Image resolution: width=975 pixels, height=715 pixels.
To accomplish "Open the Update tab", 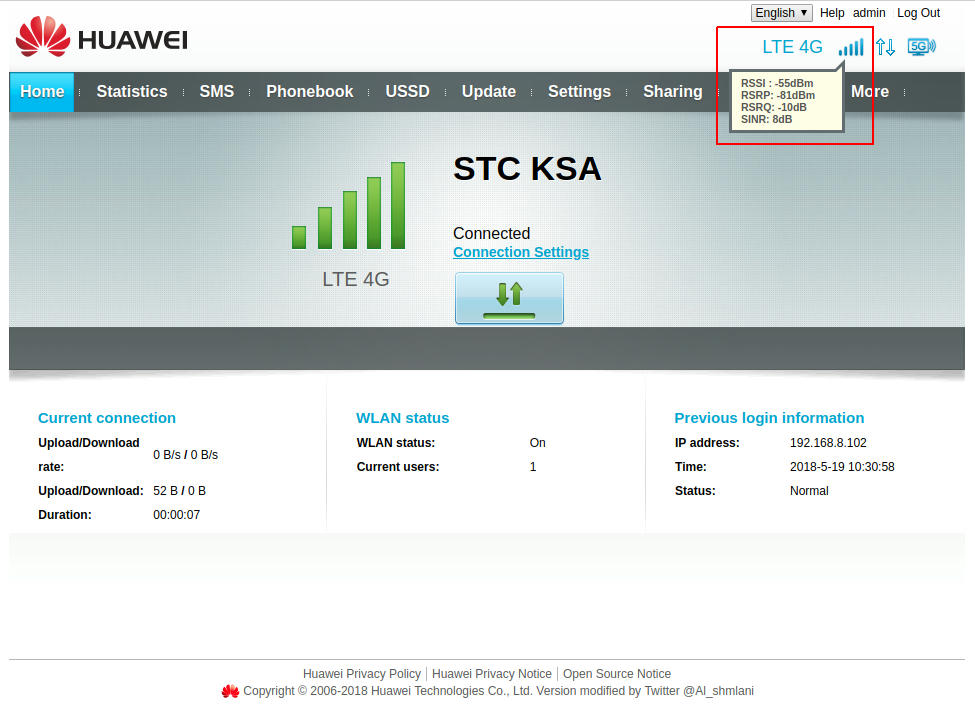I will 489,92.
